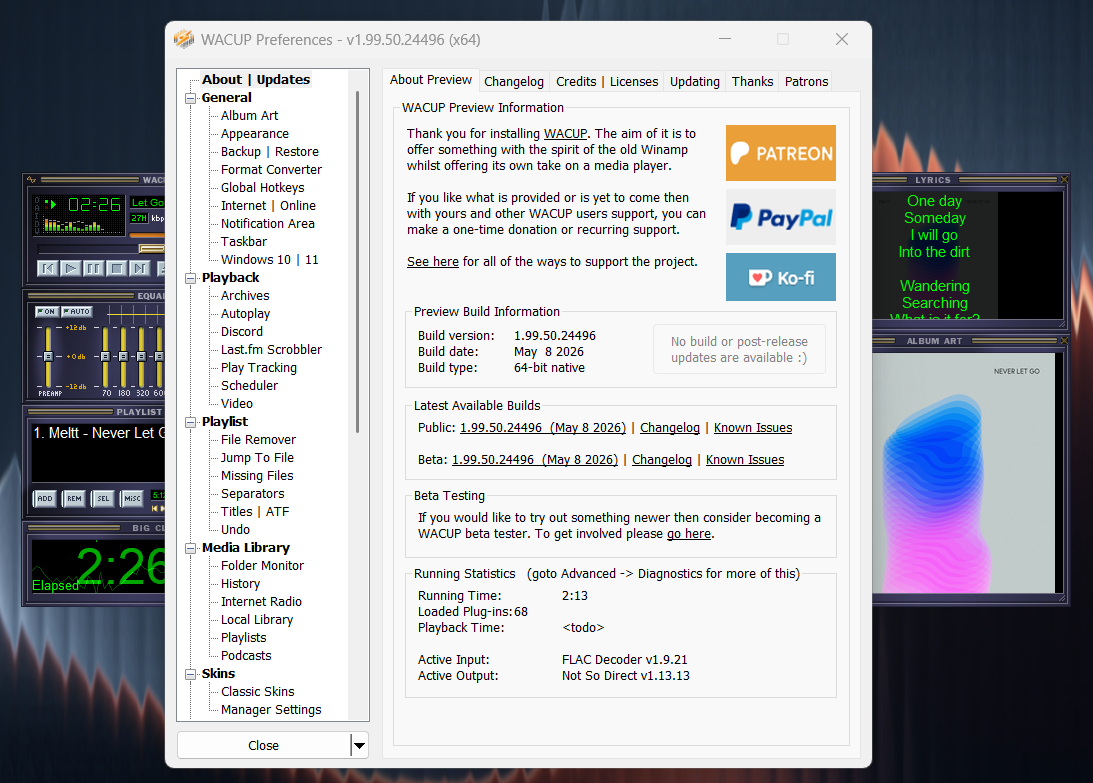Open the dropdown arrow beside Close button
The height and width of the screenshot is (783, 1093).
click(x=359, y=745)
